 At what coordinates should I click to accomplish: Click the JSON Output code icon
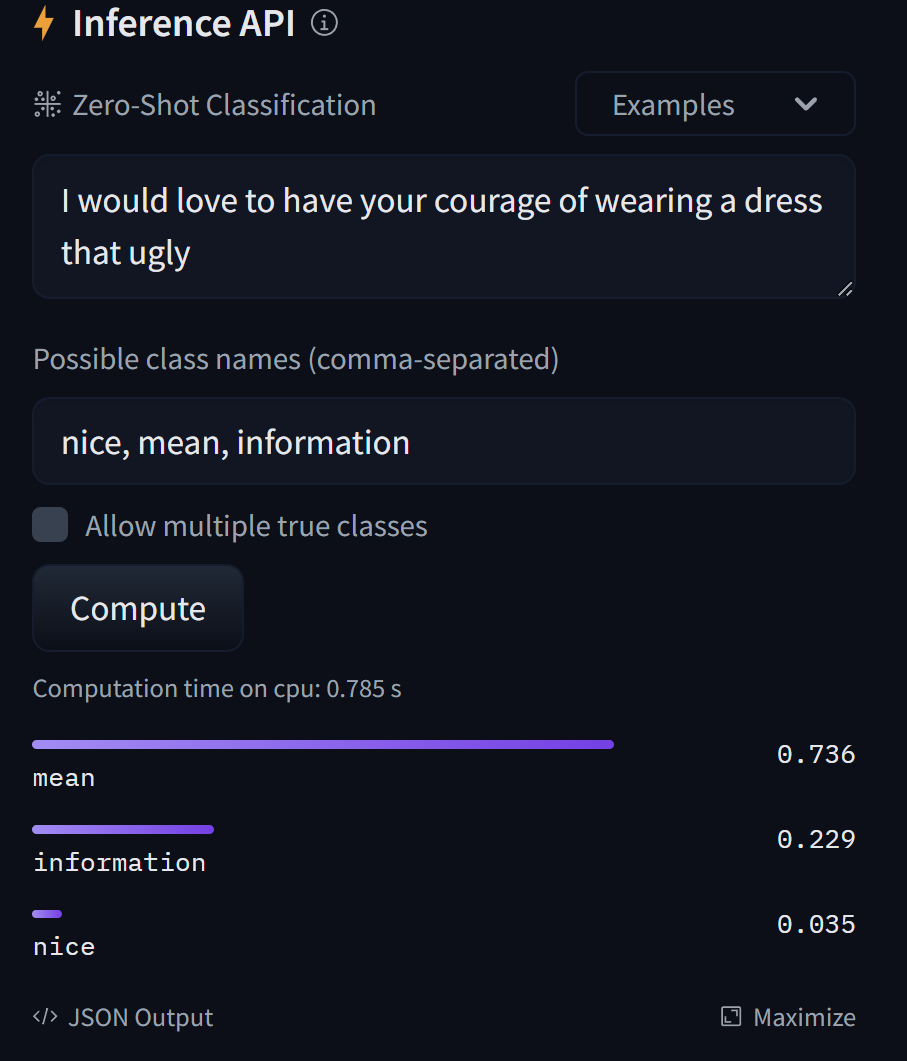click(45, 1017)
